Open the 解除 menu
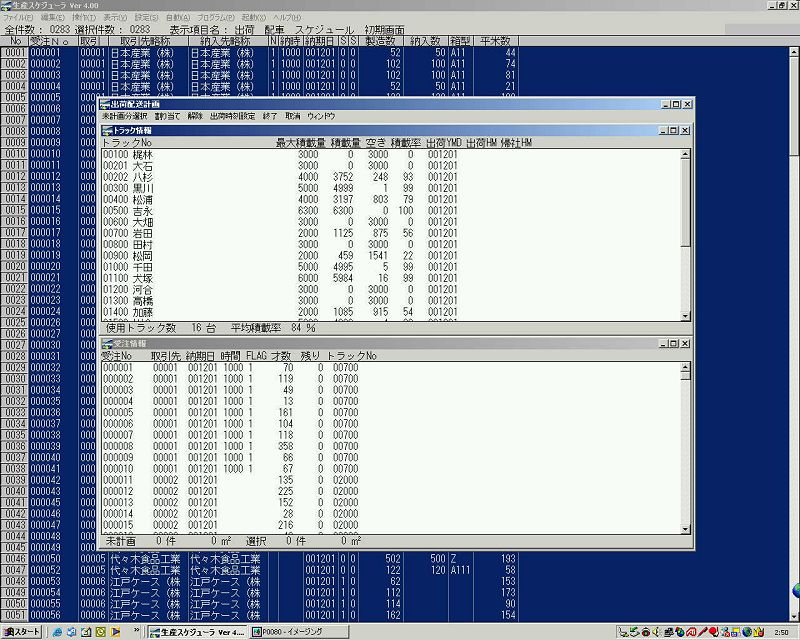Screen dimensions: 800x640 point(195,116)
